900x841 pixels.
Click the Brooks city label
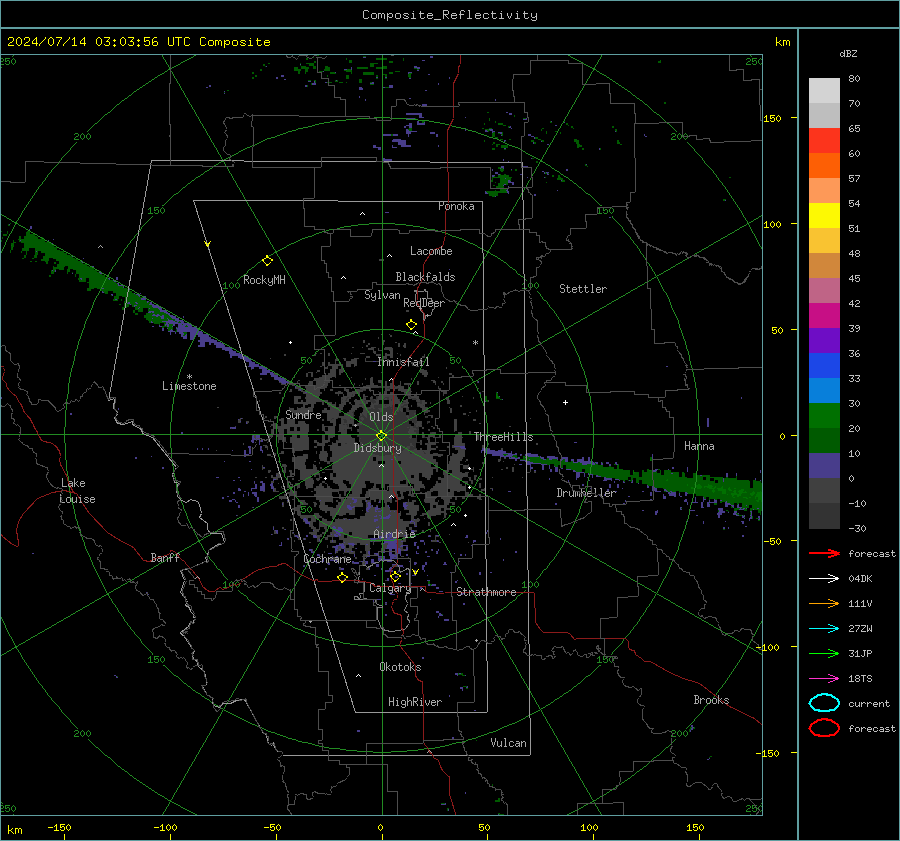click(711, 700)
